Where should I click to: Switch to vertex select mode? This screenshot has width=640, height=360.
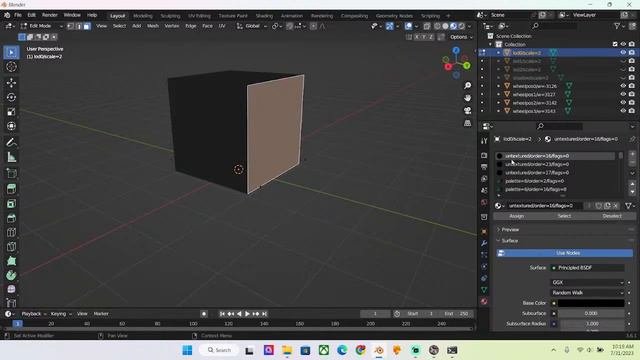pos(70,26)
